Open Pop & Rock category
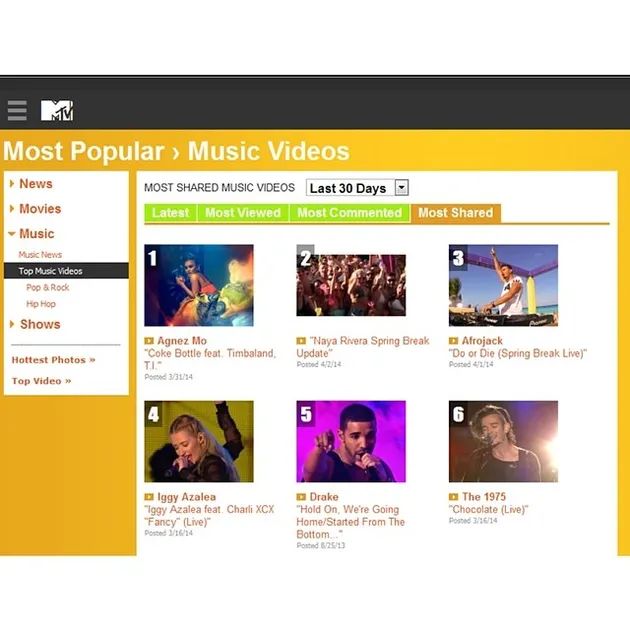Screen dimensions: 630x630 coord(47,287)
